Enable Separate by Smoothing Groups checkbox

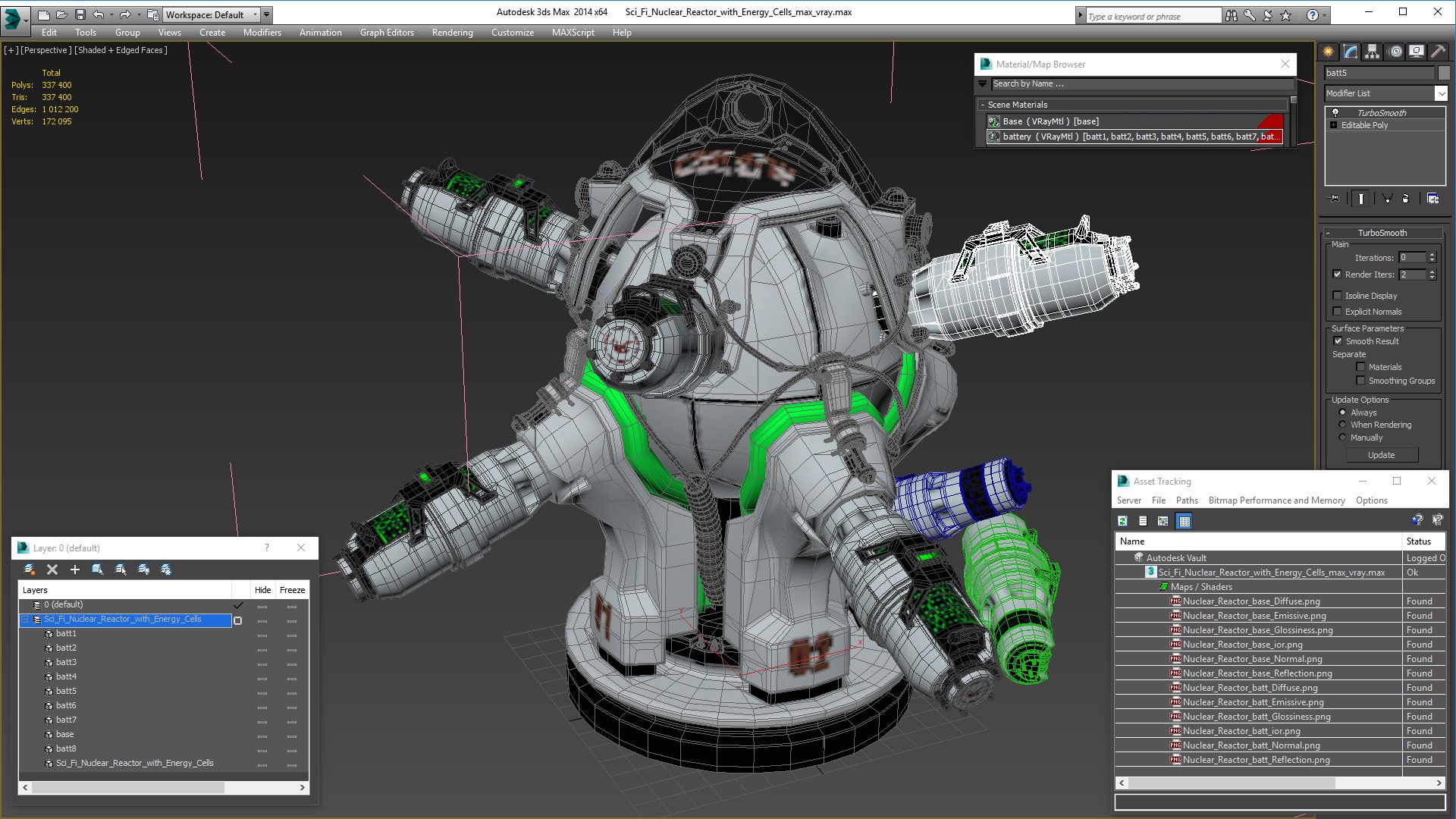pyautogui.click(x=1360, y=381)
